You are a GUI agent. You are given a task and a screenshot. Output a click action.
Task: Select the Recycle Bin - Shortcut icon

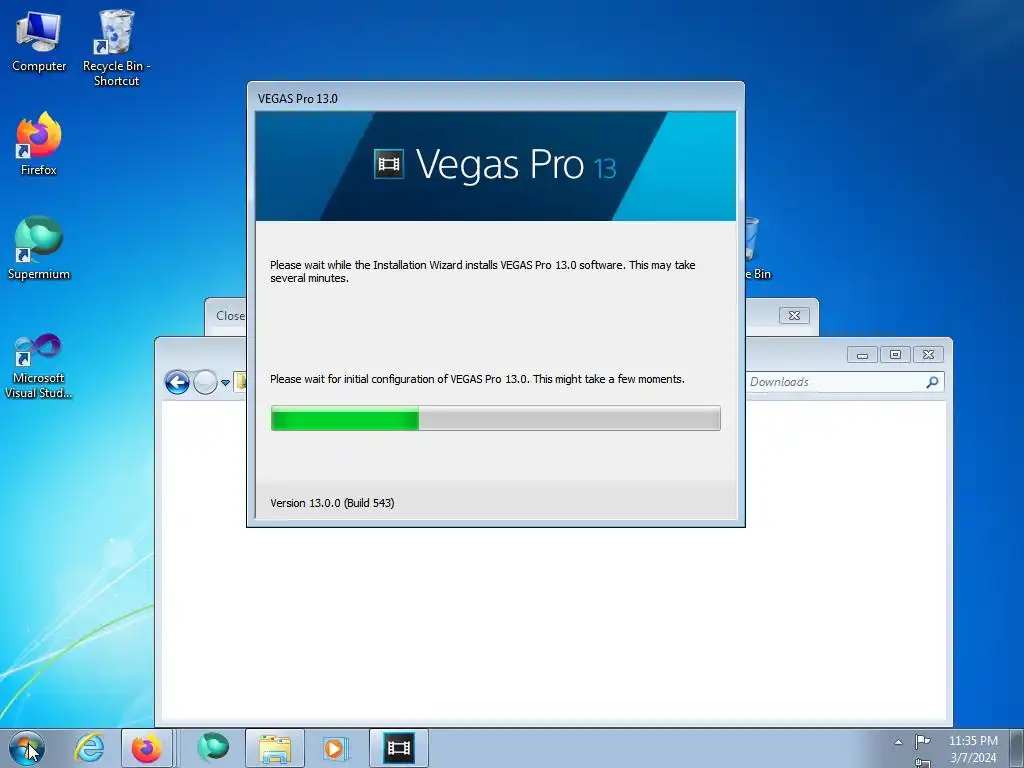[116, 48]
